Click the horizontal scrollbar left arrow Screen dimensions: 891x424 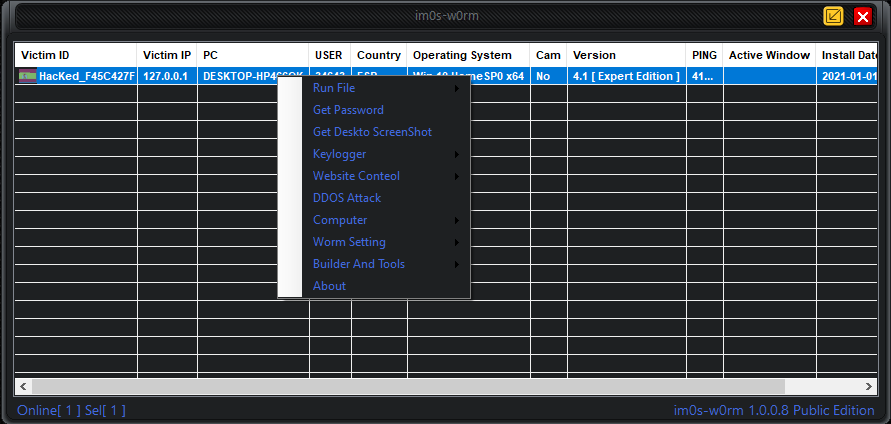click(x=23, y=386)
